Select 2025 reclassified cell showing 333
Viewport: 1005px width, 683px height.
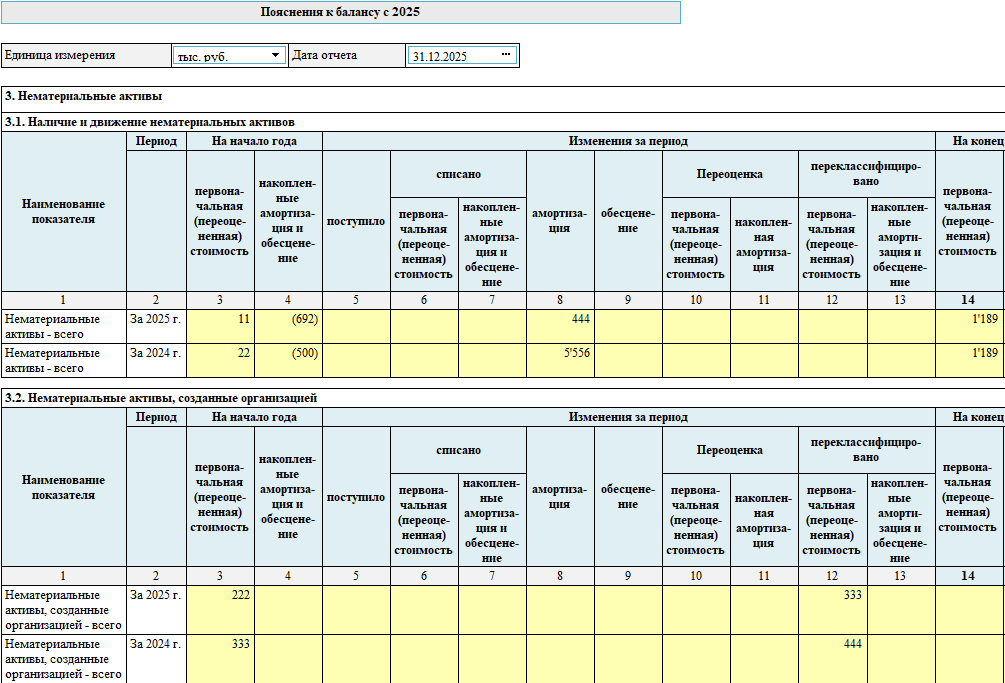833,610
